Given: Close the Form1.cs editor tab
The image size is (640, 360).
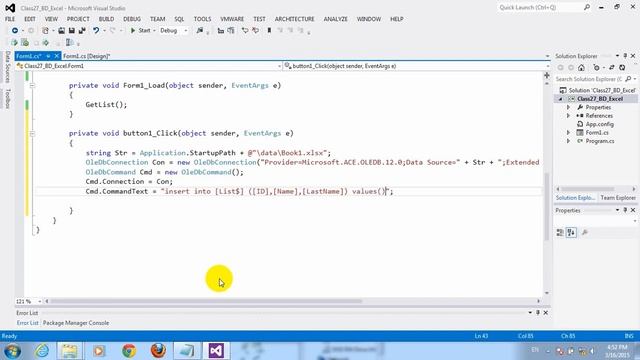Looking at the screenshot, I should (x=57, y=56).
